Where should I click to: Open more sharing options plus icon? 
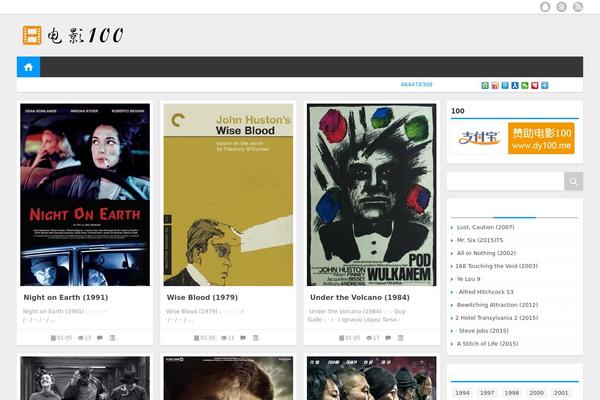click(545, 85)
